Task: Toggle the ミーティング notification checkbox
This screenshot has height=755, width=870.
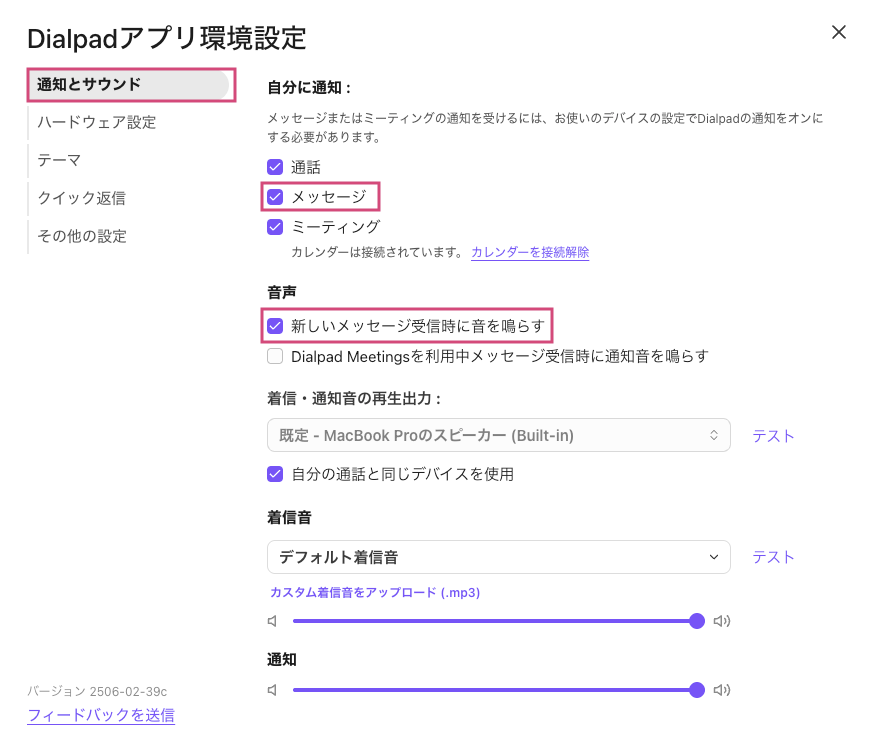Action: coord(275,227)
